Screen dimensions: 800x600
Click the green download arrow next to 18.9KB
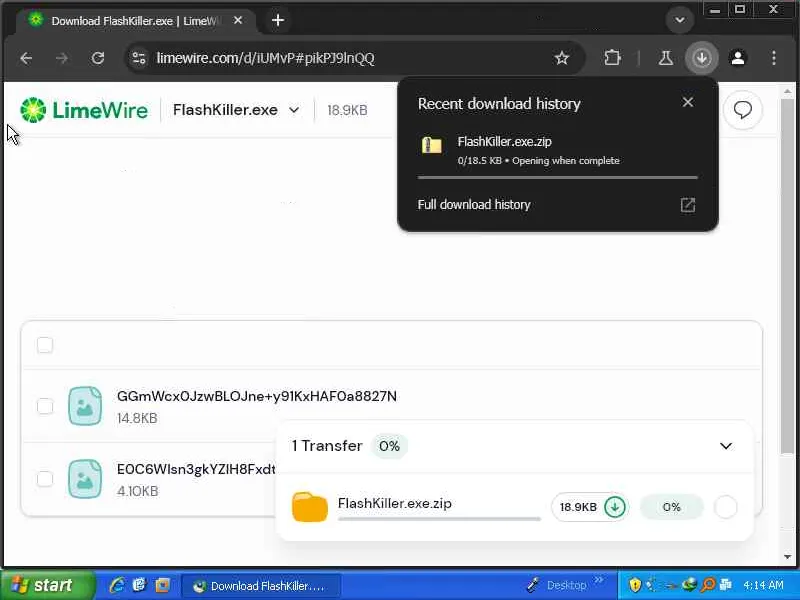615,507
